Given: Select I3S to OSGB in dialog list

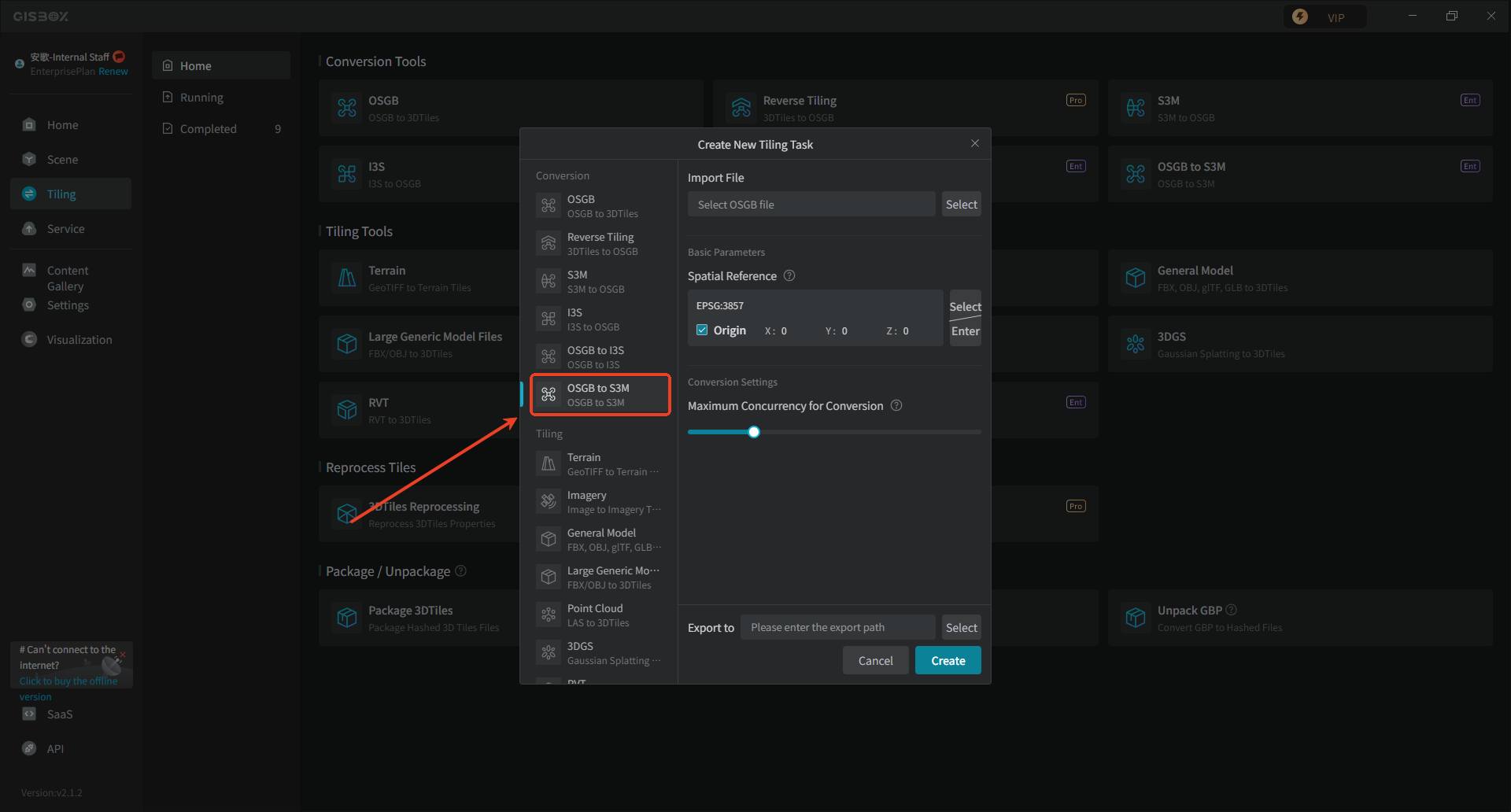Looking at the screenshot, I should point(600,319).
